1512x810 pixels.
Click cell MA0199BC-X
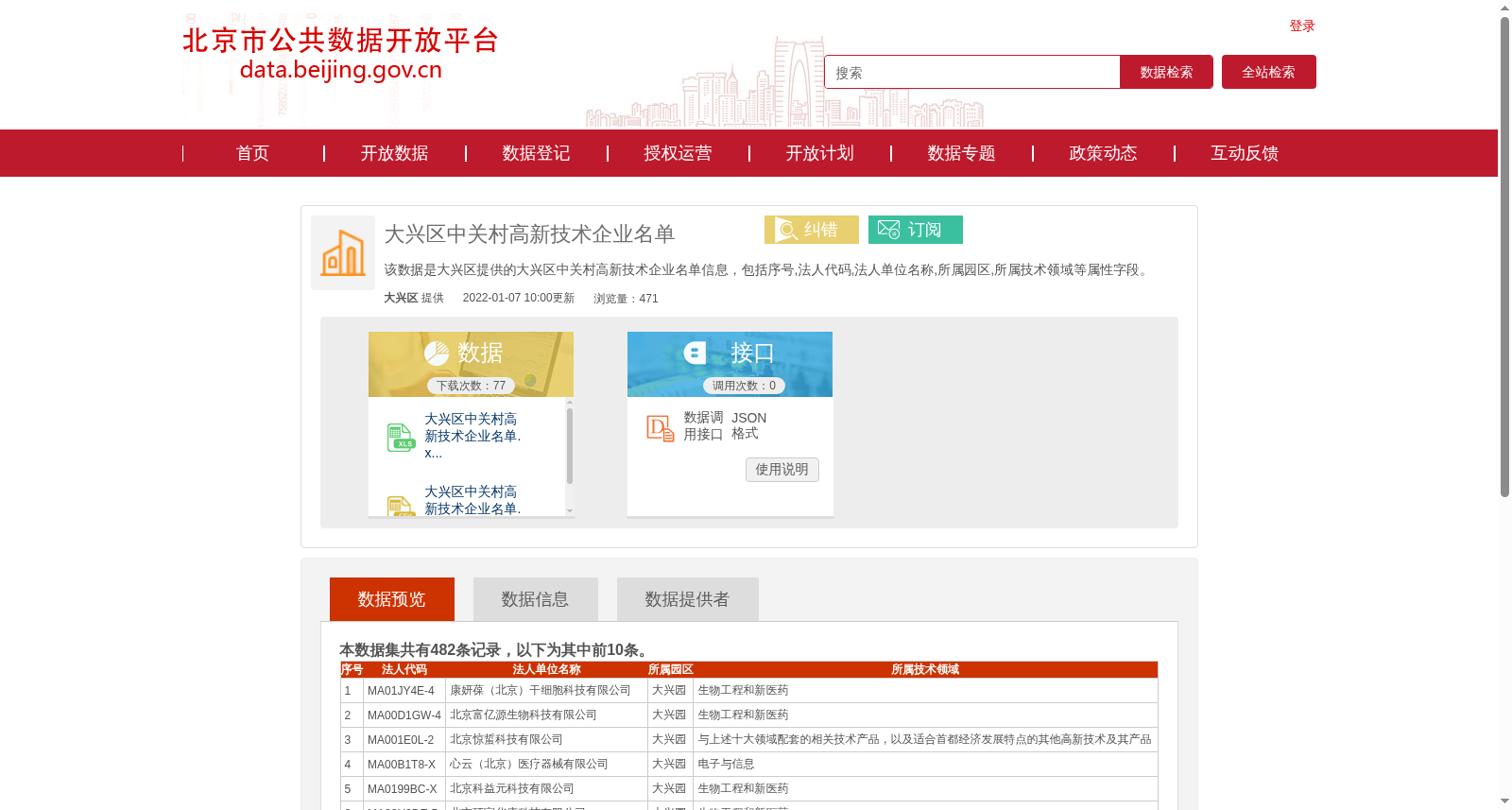[404, 789]
